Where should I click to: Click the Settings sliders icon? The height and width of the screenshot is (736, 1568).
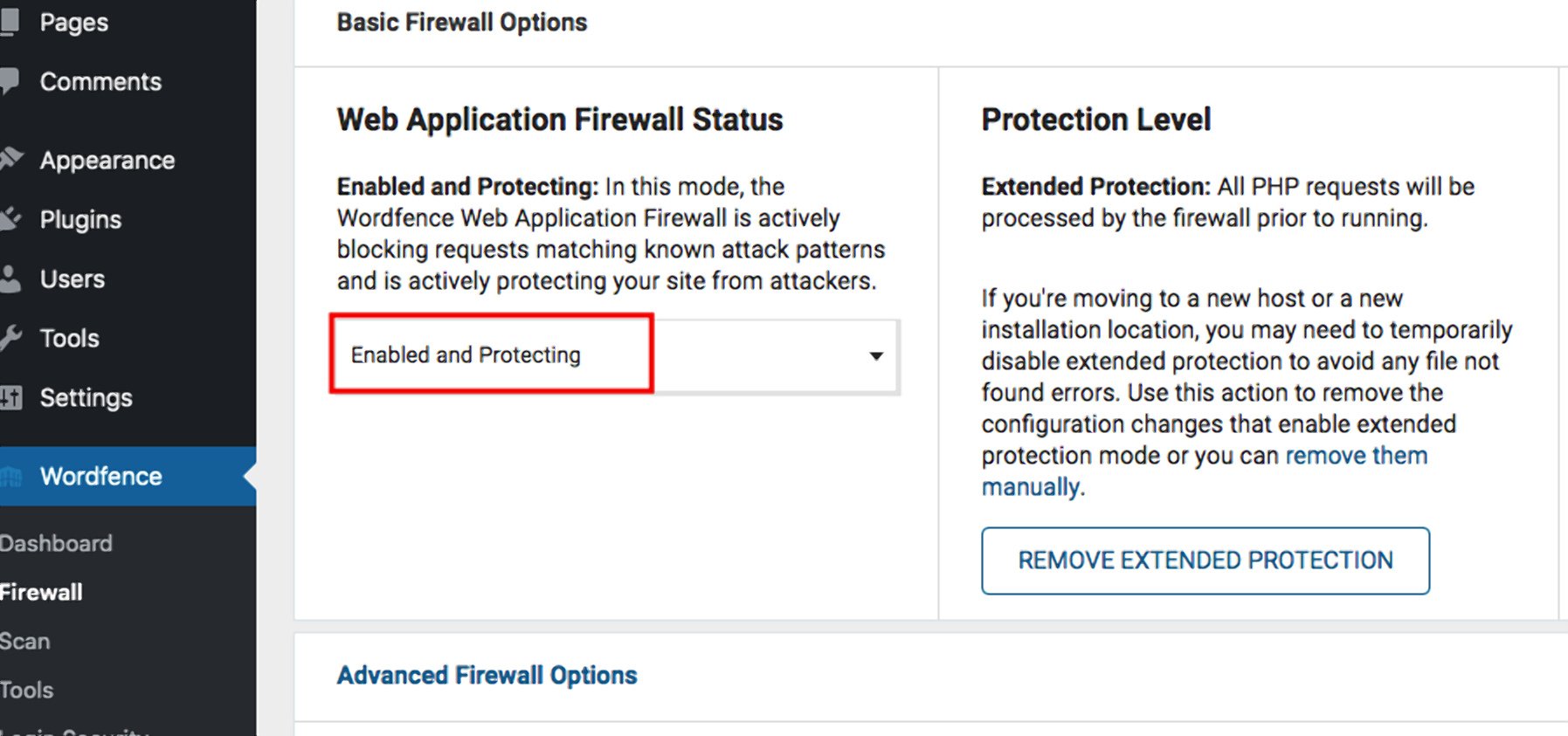(x=10, y=398)
